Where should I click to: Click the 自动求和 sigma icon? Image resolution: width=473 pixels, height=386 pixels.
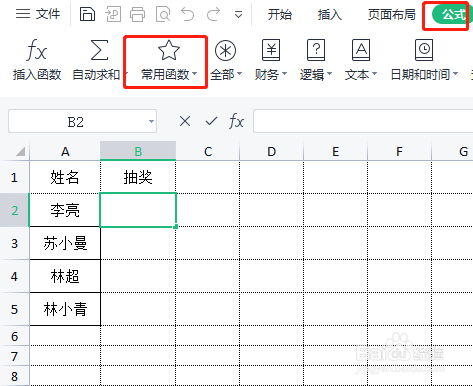[99, 50]
